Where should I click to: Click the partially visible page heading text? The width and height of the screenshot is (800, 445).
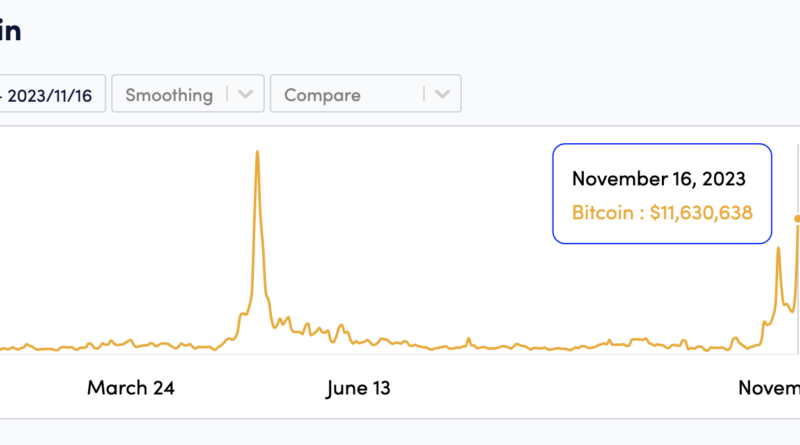[x=10, y=31]
